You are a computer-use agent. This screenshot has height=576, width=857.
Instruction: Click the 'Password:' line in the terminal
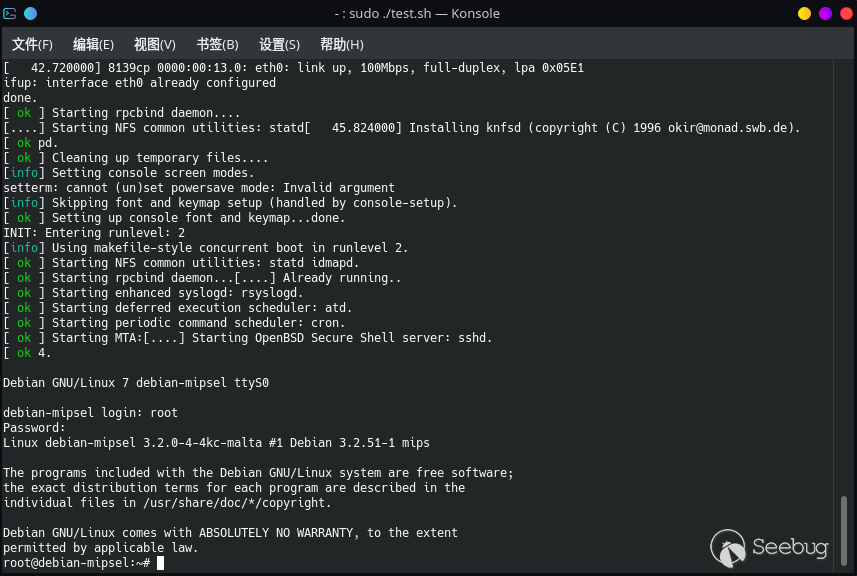[x=34, y=427]
